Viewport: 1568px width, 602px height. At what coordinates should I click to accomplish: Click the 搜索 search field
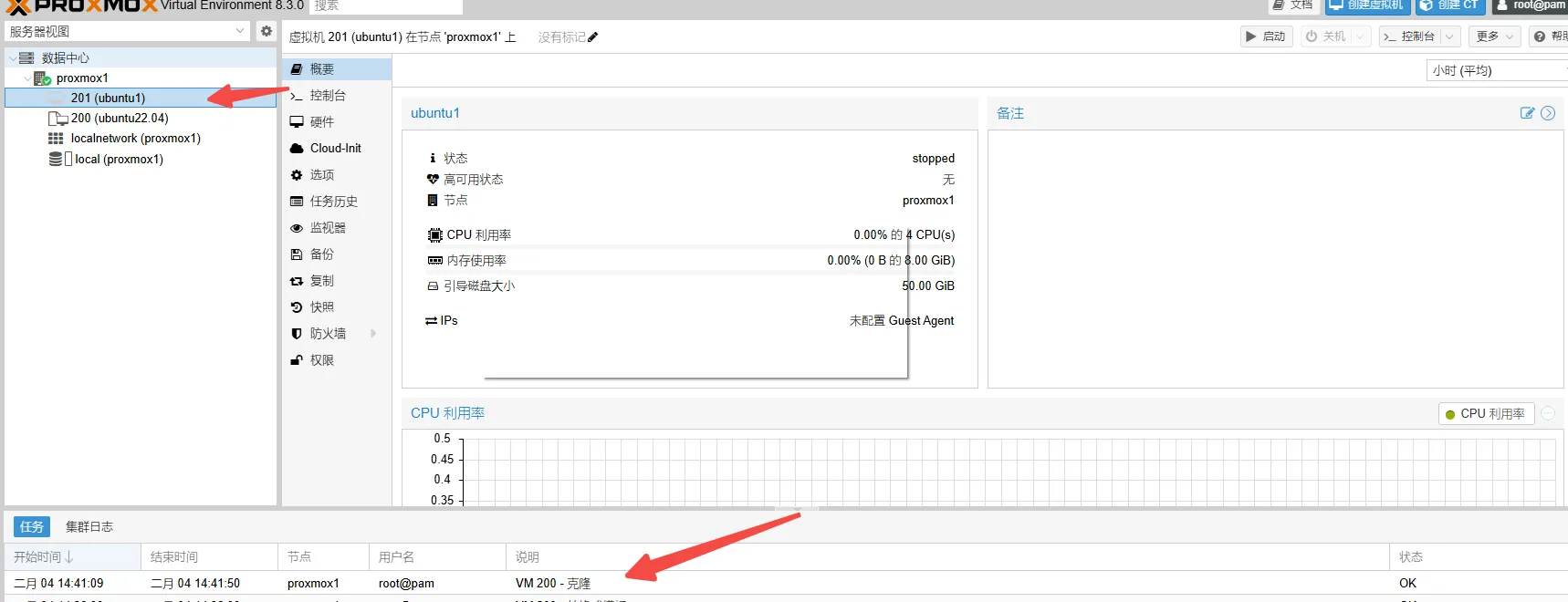point(385,6)
